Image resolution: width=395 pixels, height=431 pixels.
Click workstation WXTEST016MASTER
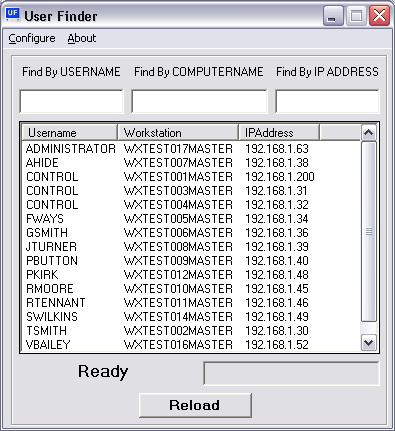[178, 345]
